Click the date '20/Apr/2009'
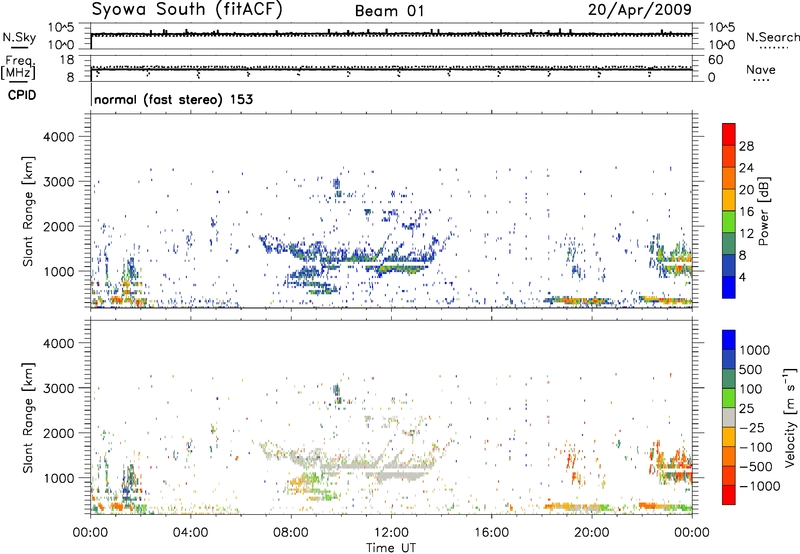 pos(640,9)
